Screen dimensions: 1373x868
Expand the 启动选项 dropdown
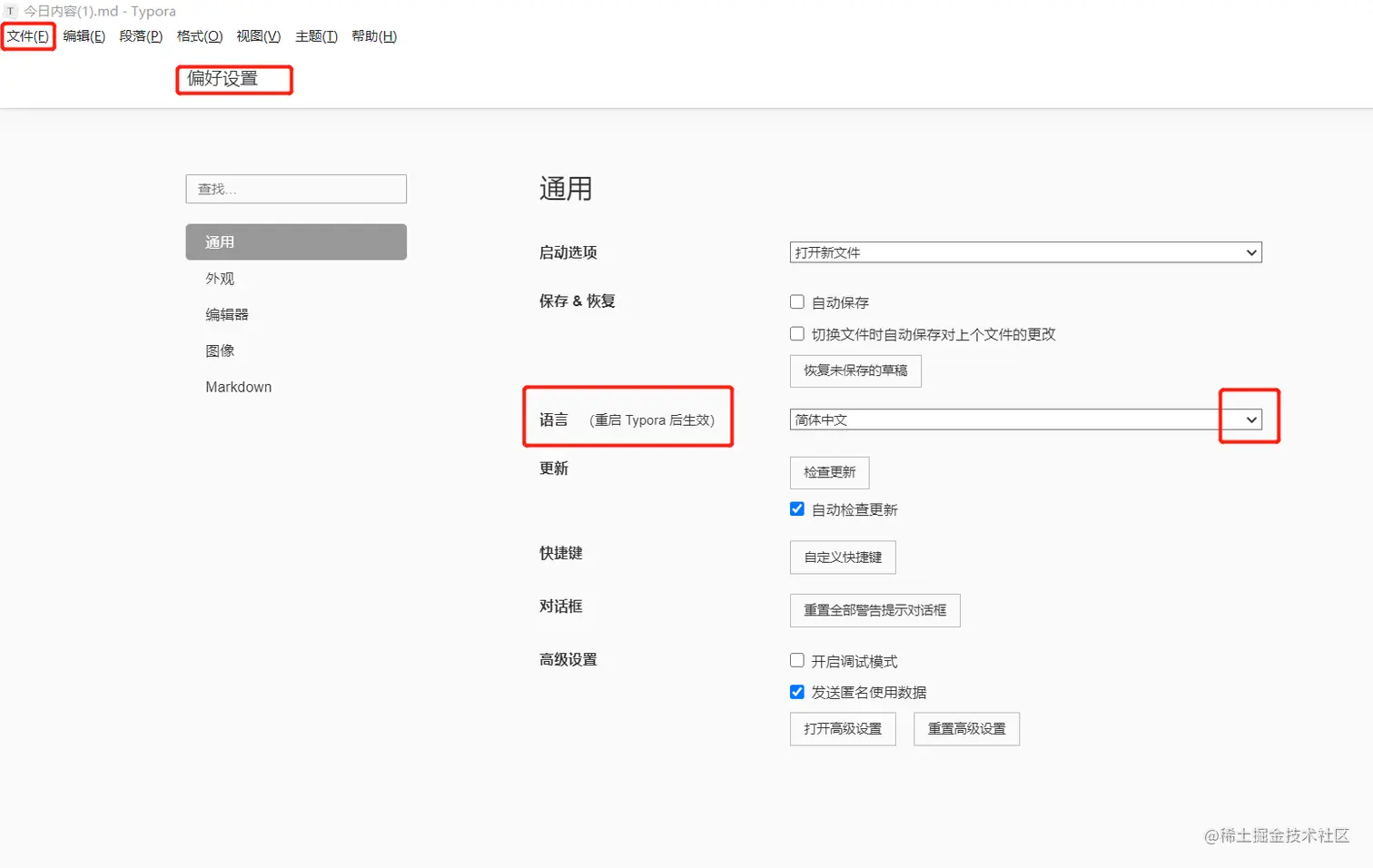coord(1026,252)
